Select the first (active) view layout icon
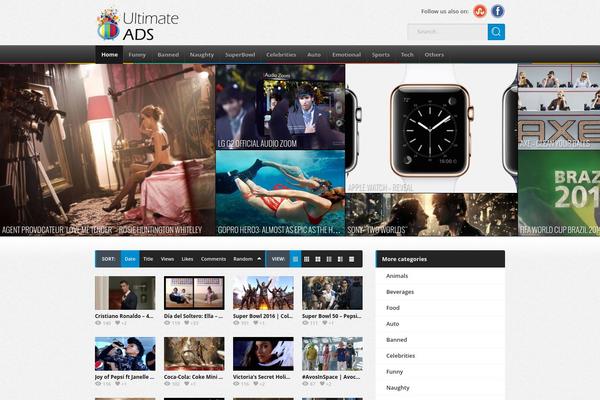This screenshot has height=400, width=600. tap(295, 259)
